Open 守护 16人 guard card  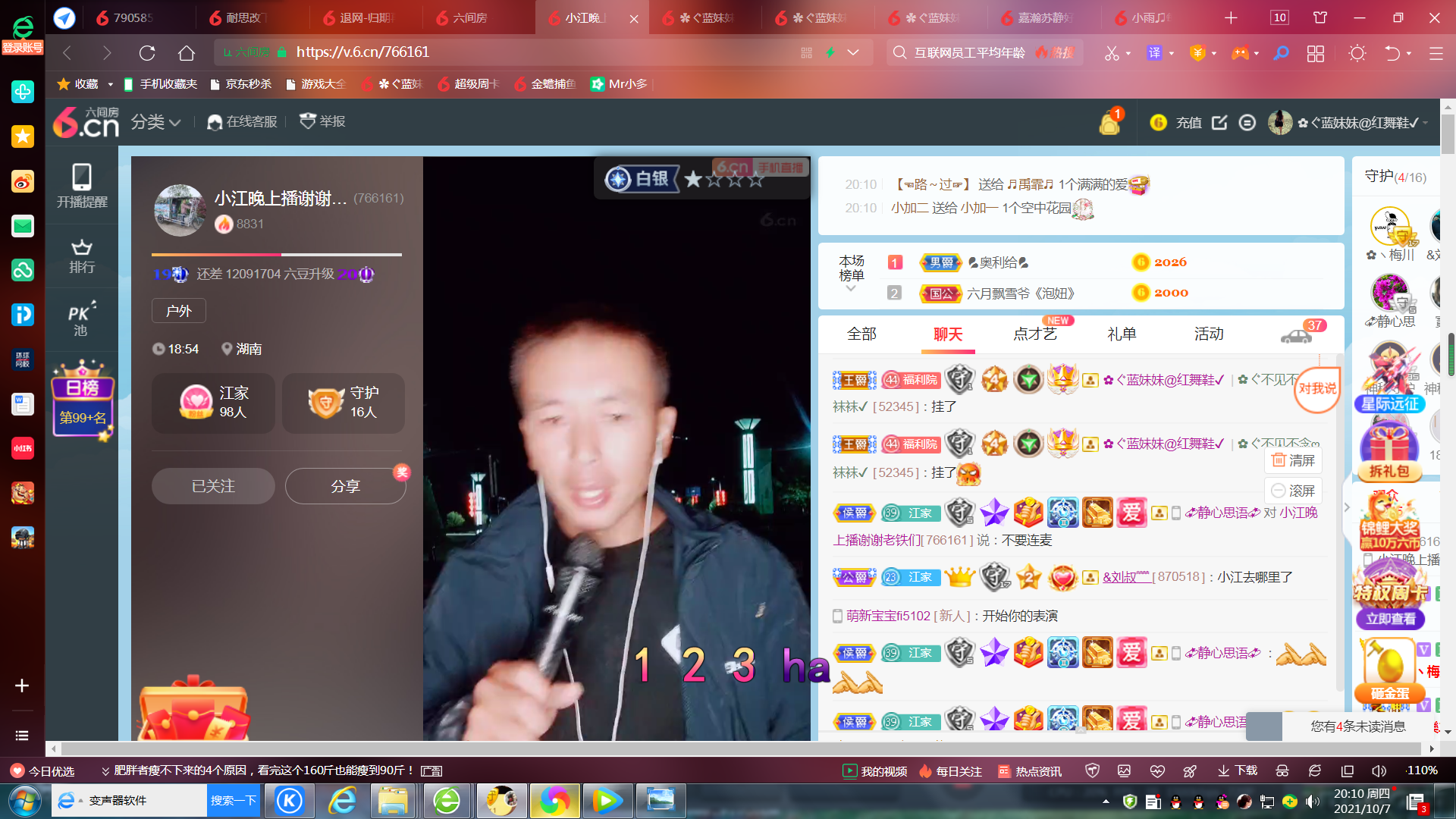click(344, 403)
